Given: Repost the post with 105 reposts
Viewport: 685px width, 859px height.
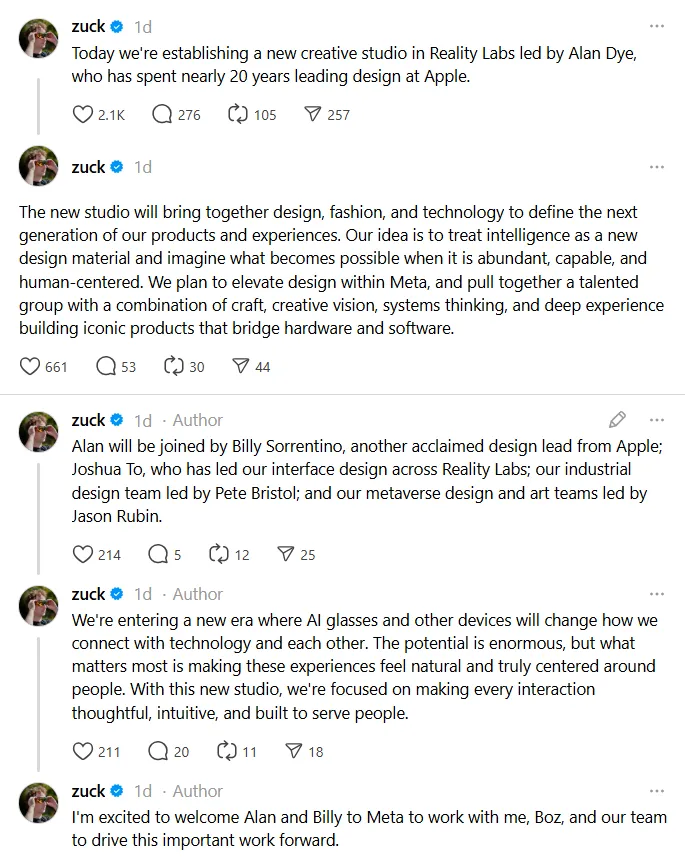Looking at the screenshot, I should coord(238,115).
